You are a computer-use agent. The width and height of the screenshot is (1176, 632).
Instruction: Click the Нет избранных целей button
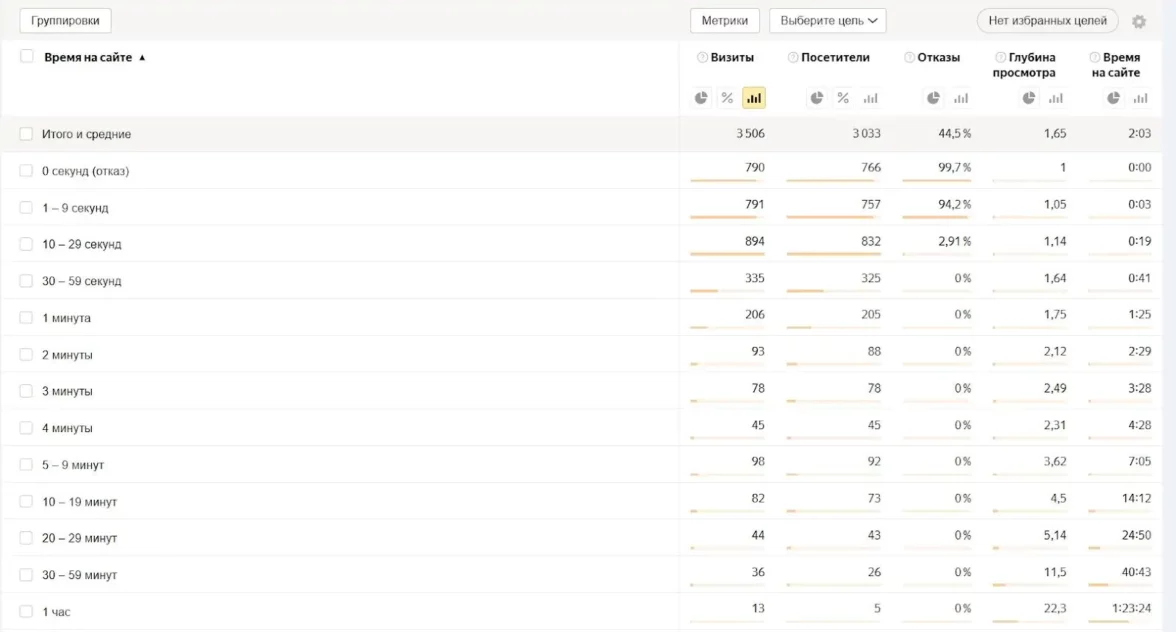[1047, 21]
